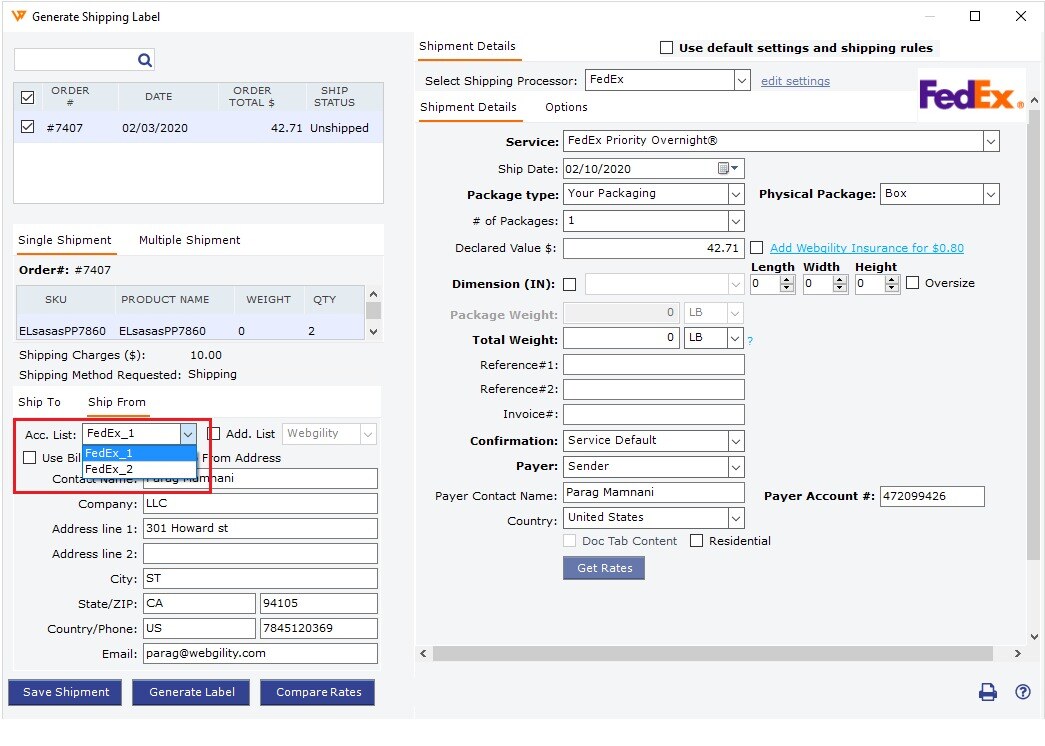Click the horizontal scrollbar in shipment details

click(712, 653)
